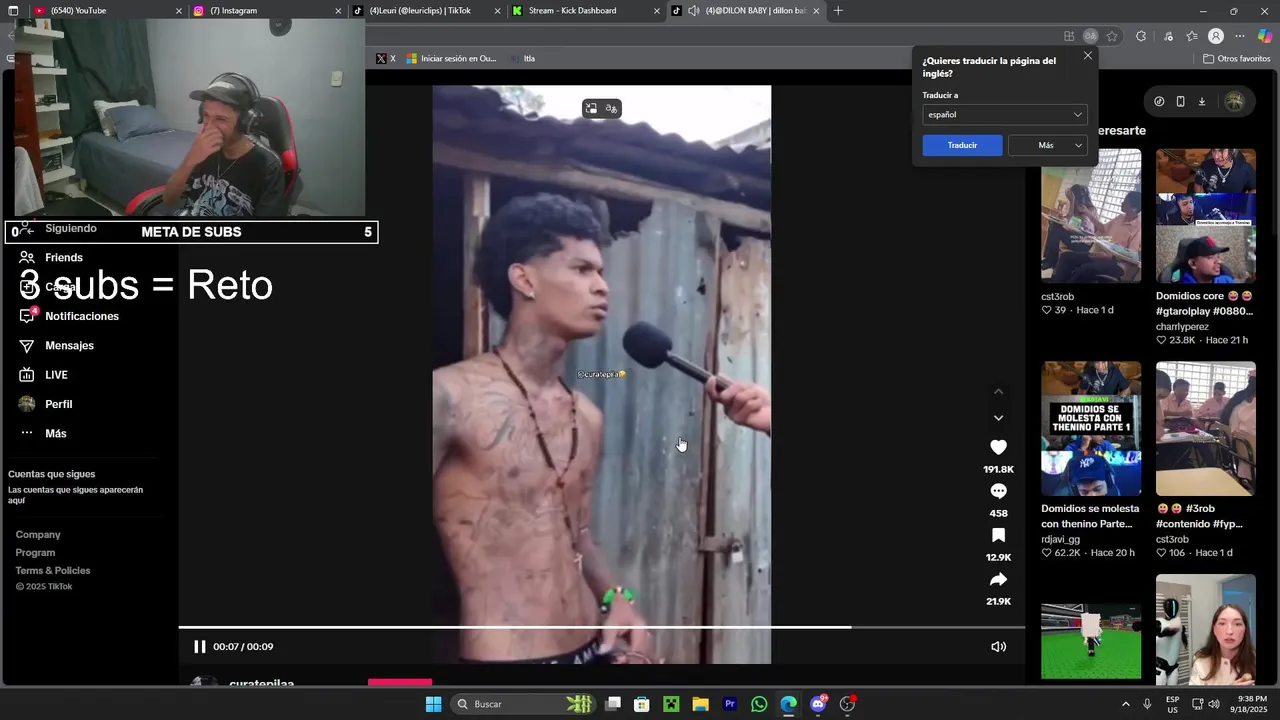Open the Copilot icon in the browser
Screen dimensions: 1280x720
(1265, 36)
